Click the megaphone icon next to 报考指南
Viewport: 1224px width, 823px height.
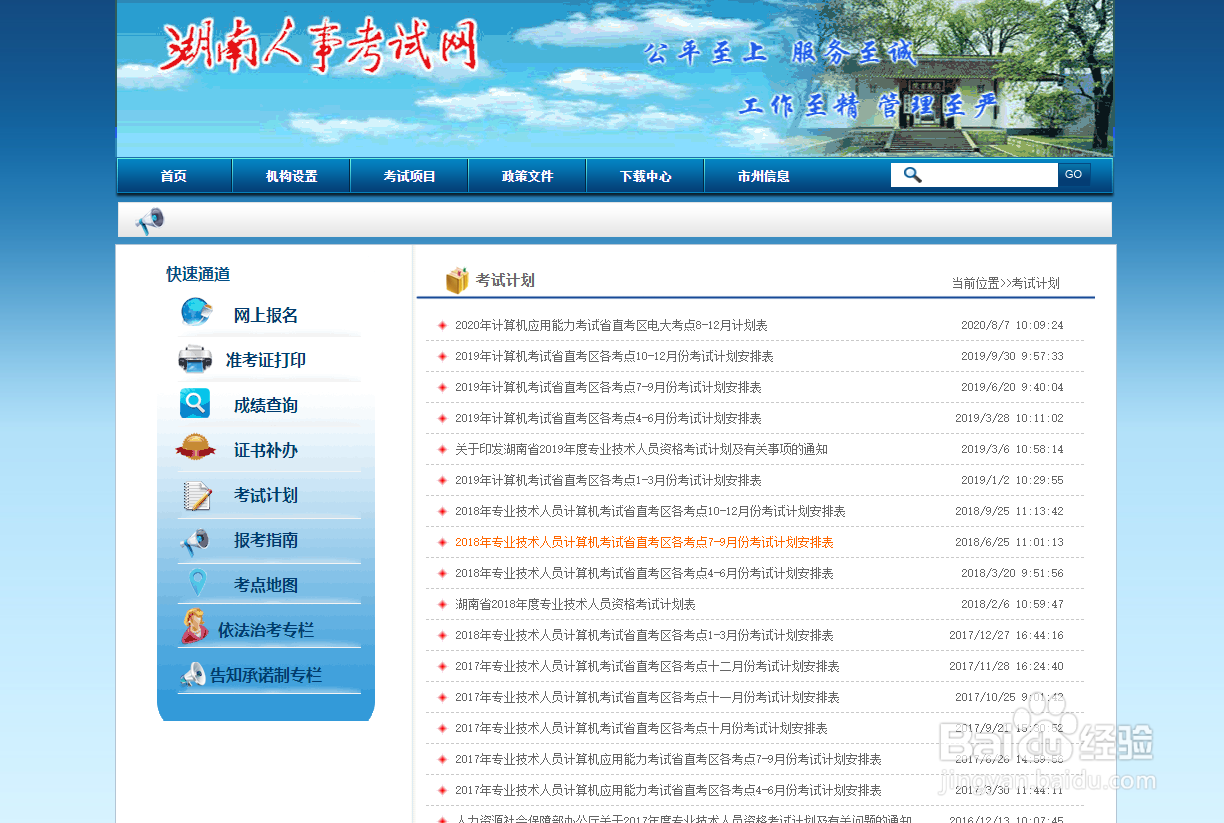click(x=195, y=540)
